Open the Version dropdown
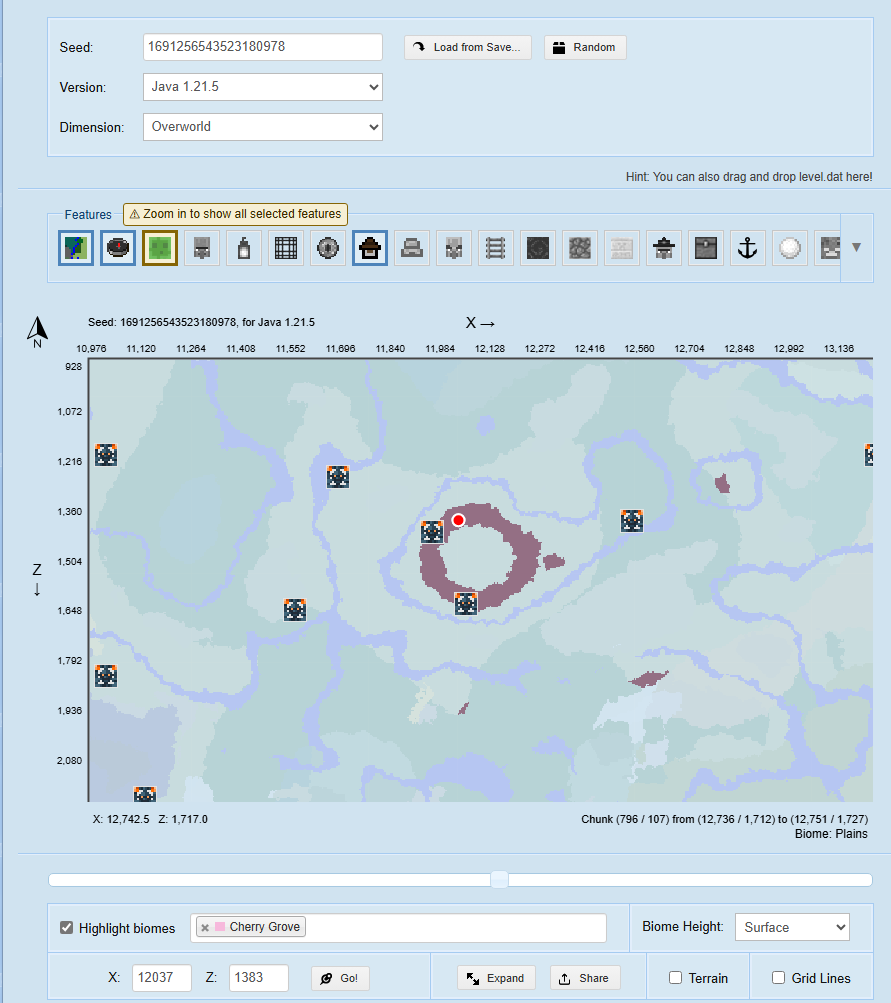This screenshot has height=1003, width=891. 263,87
